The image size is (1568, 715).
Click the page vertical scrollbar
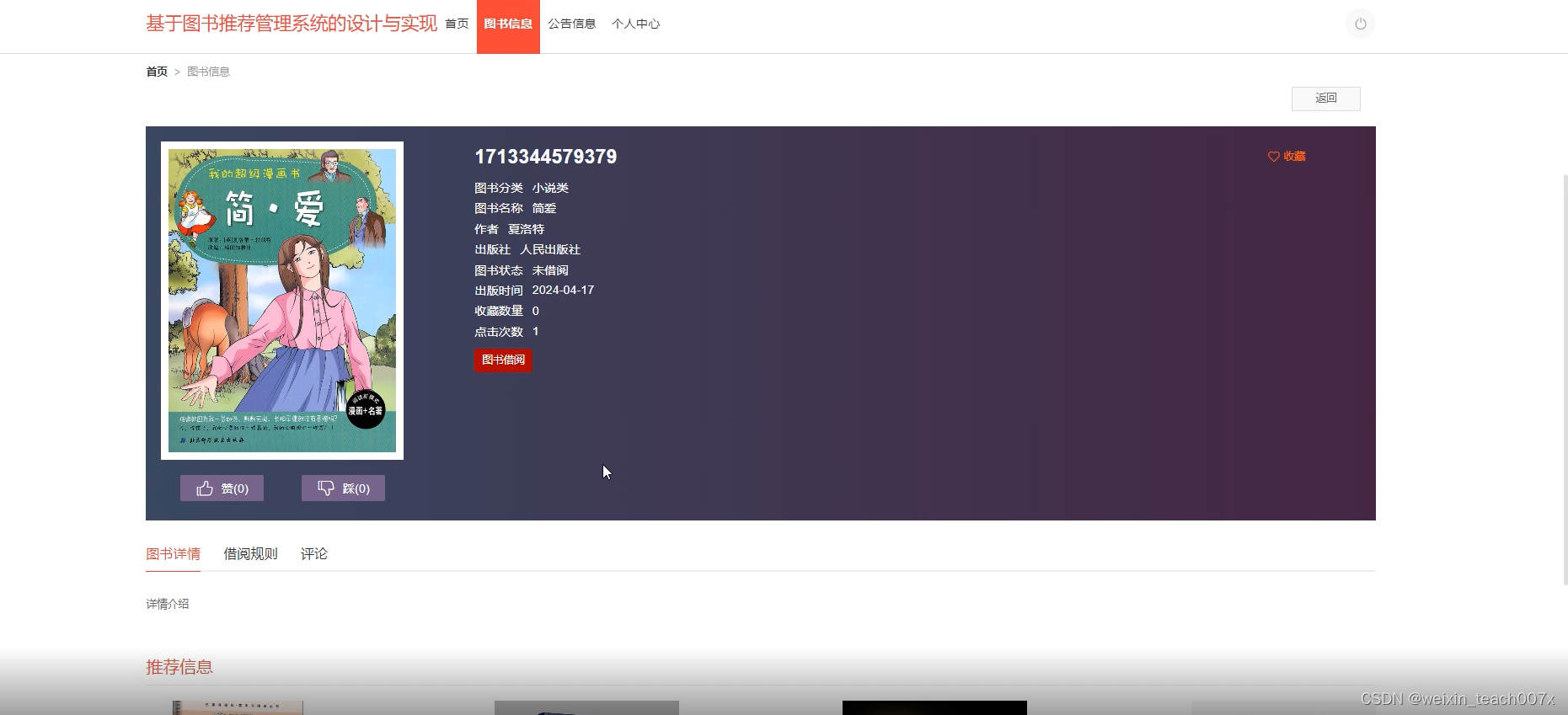1565,379
